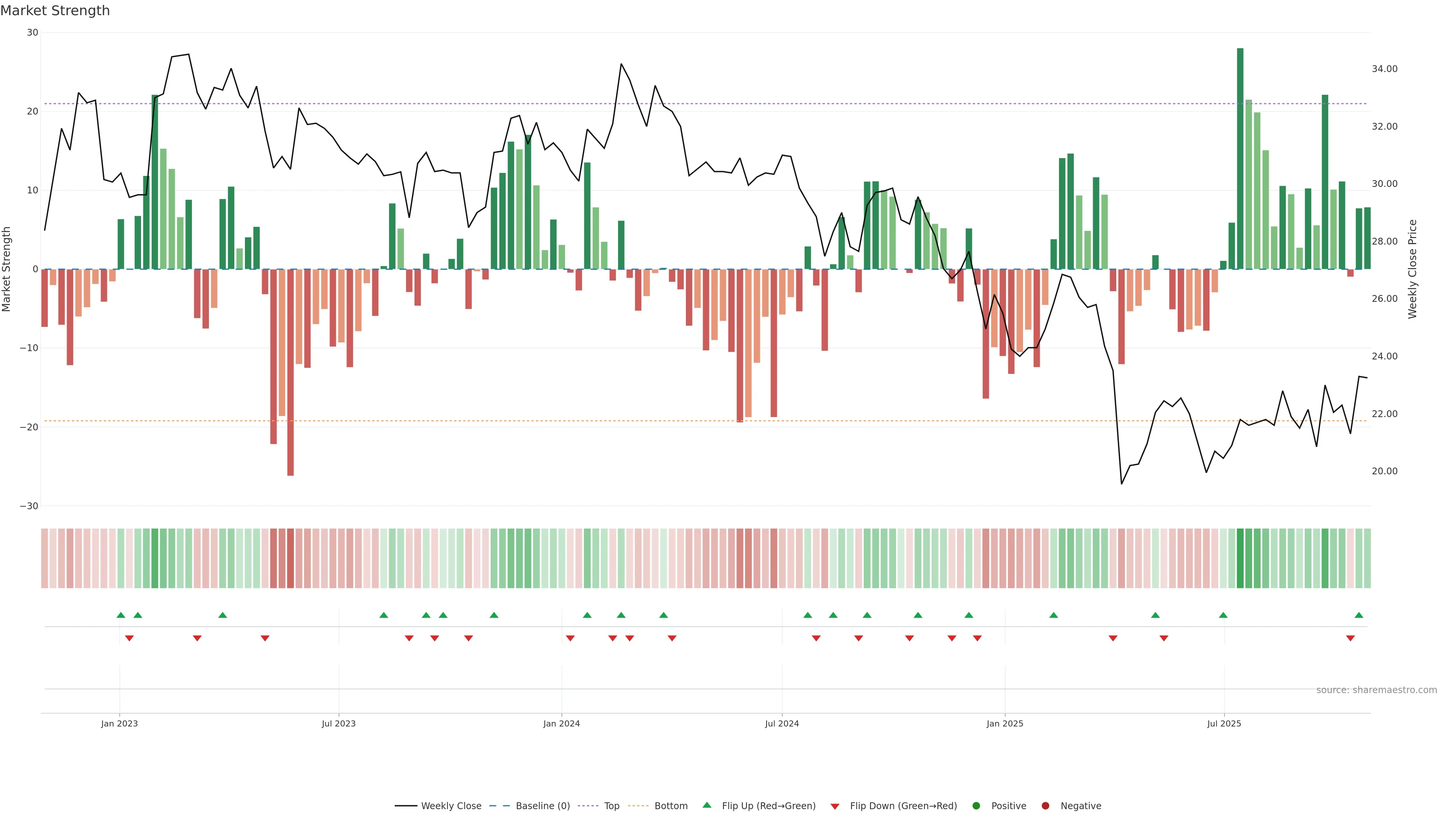Click the green Flip Up triangle in legend
The image size is (1456, 819).
(706, 805)
